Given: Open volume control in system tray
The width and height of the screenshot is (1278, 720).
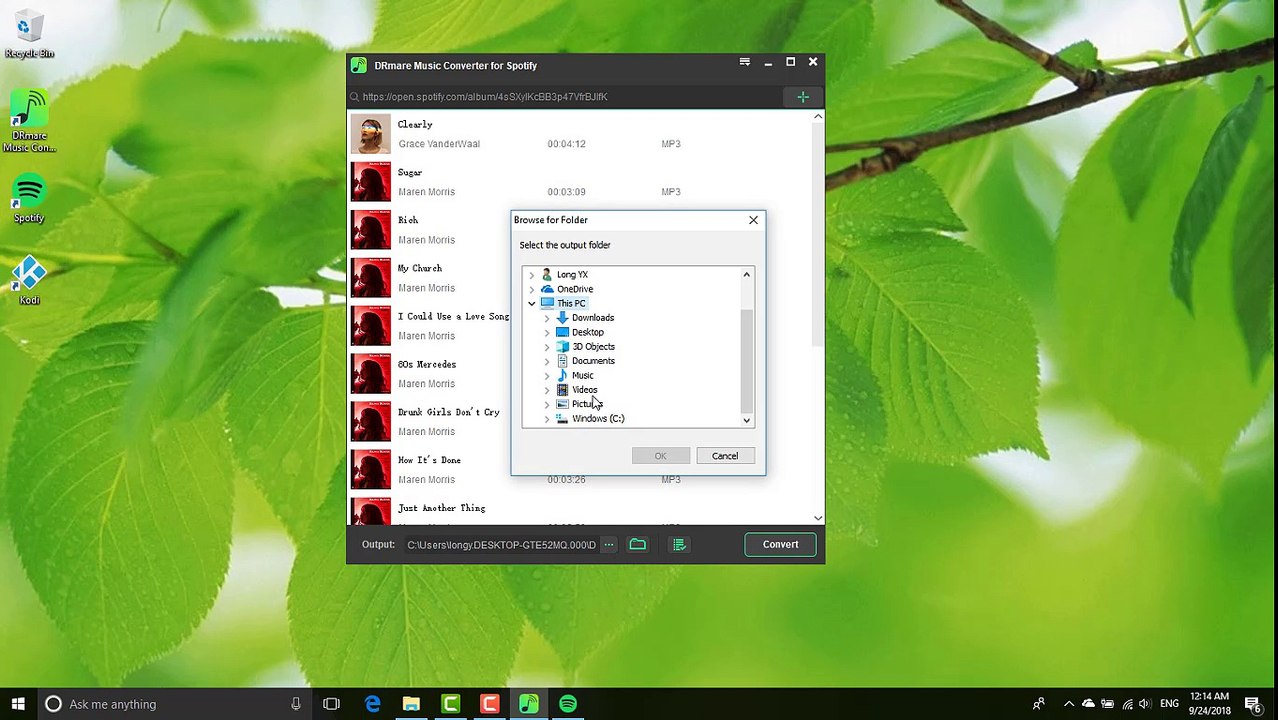Looking at the screenshot, I should pos(1145,704).
